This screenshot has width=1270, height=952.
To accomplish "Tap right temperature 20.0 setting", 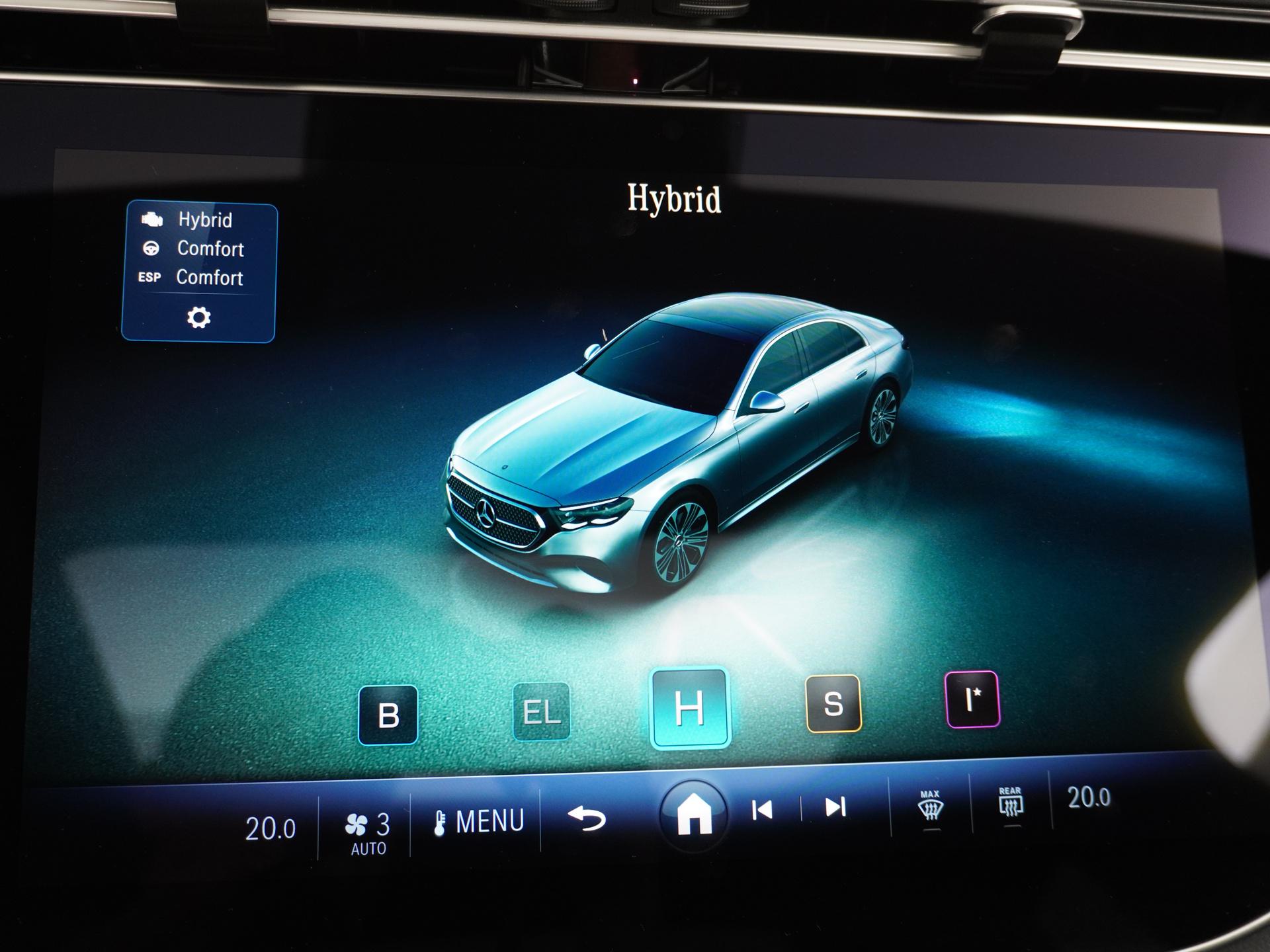I will pos(1089,798).
